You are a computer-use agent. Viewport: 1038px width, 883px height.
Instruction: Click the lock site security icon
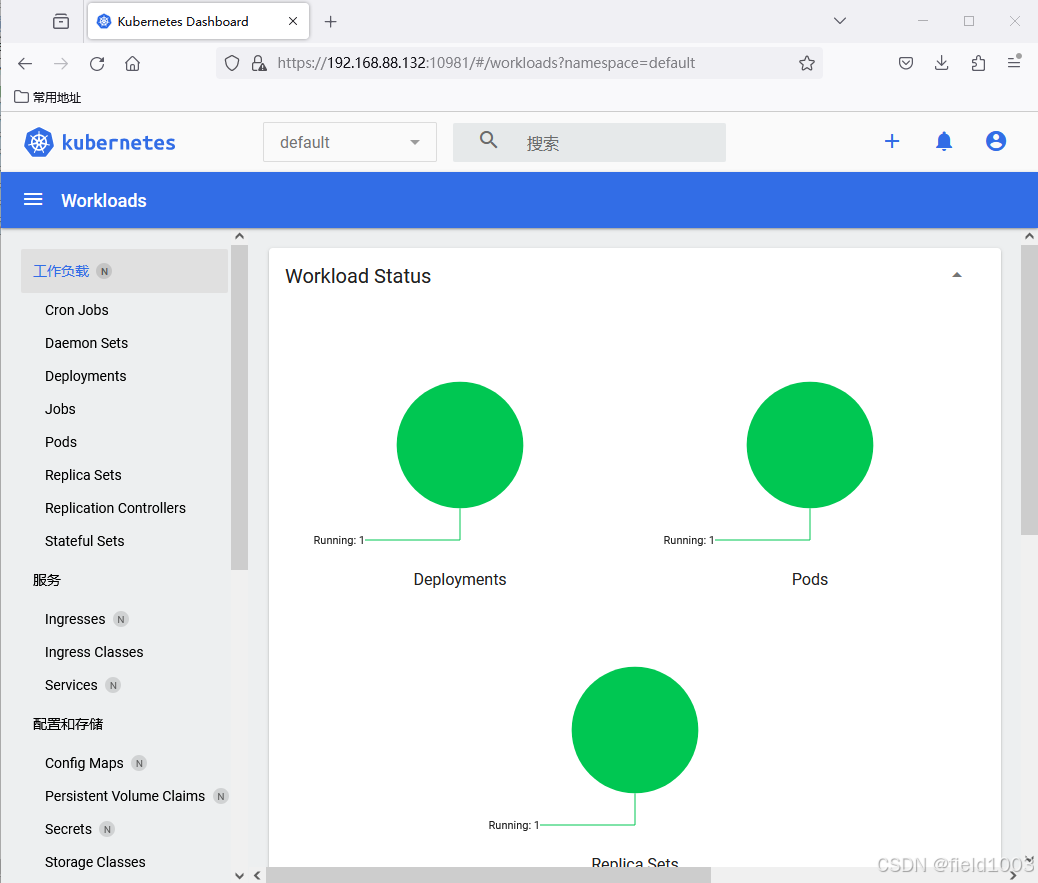(259, 64)
